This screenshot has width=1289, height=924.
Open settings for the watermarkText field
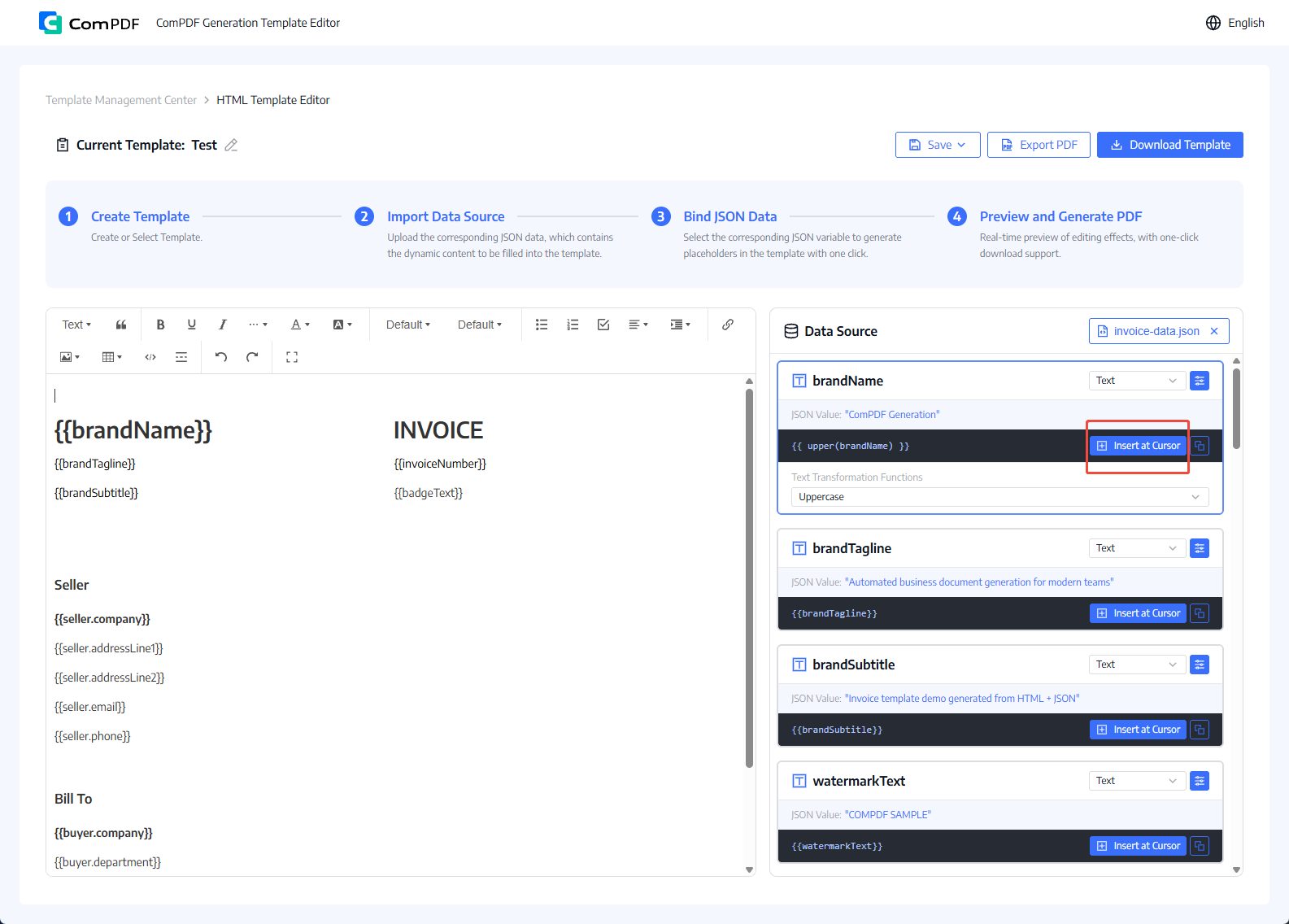(x=1200, y=781)
